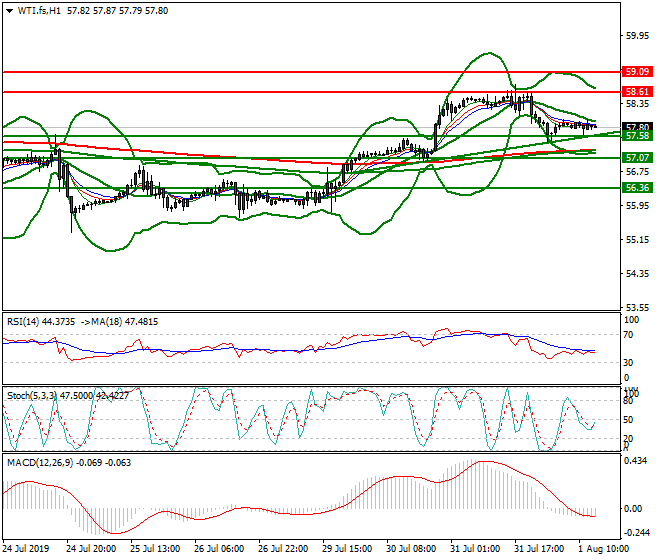Viewport: 660px width, 560px height.
Task: Click the 55.95 price scale value
Action: pyautogui.click(x=637, y=205)
